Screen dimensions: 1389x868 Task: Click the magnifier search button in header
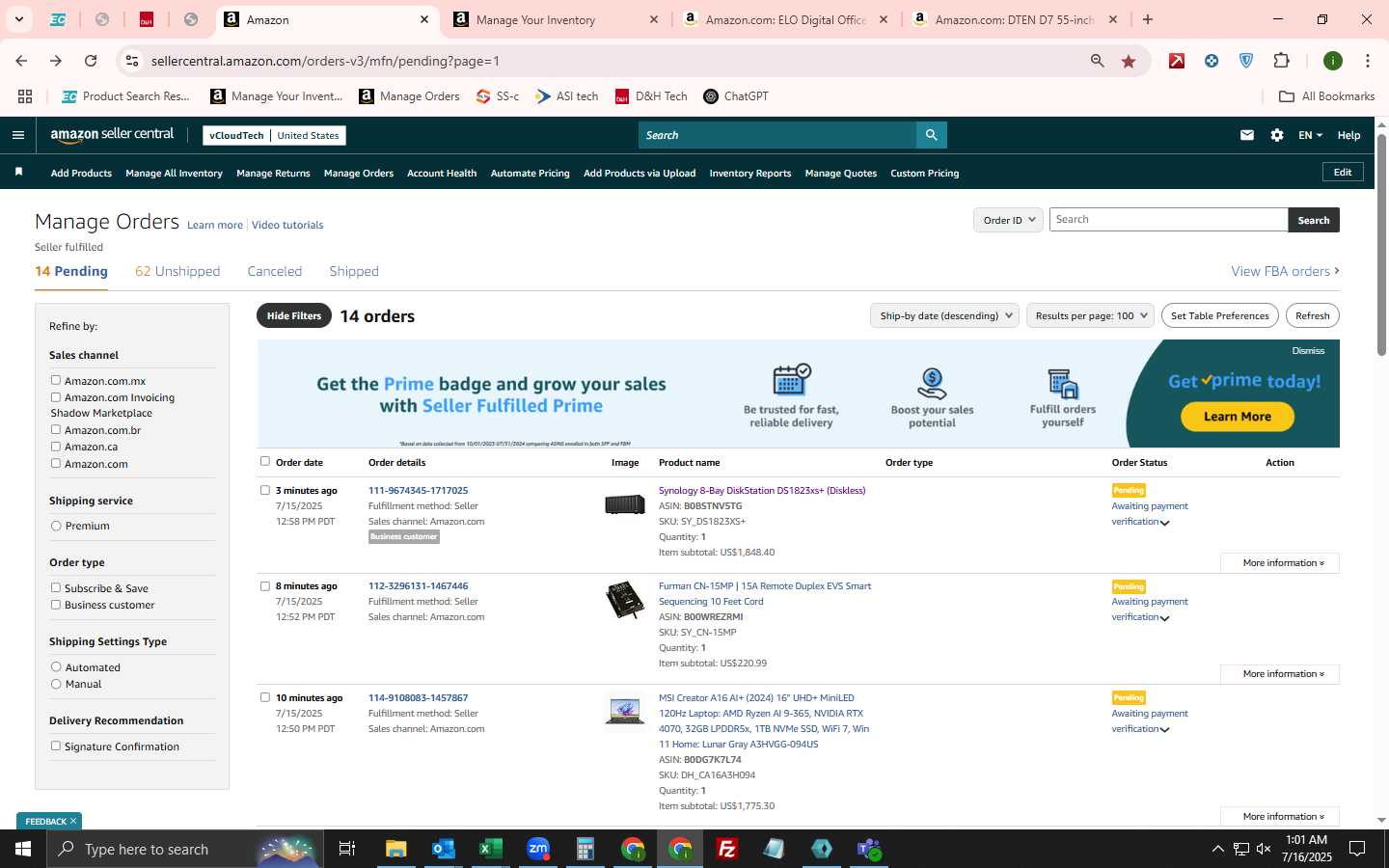931,135
